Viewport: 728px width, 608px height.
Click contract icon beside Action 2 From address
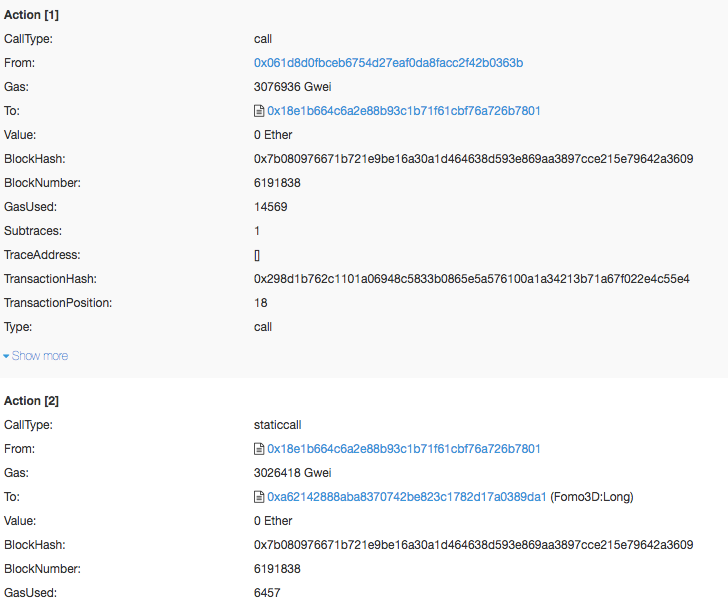click(x=259, y=449)
